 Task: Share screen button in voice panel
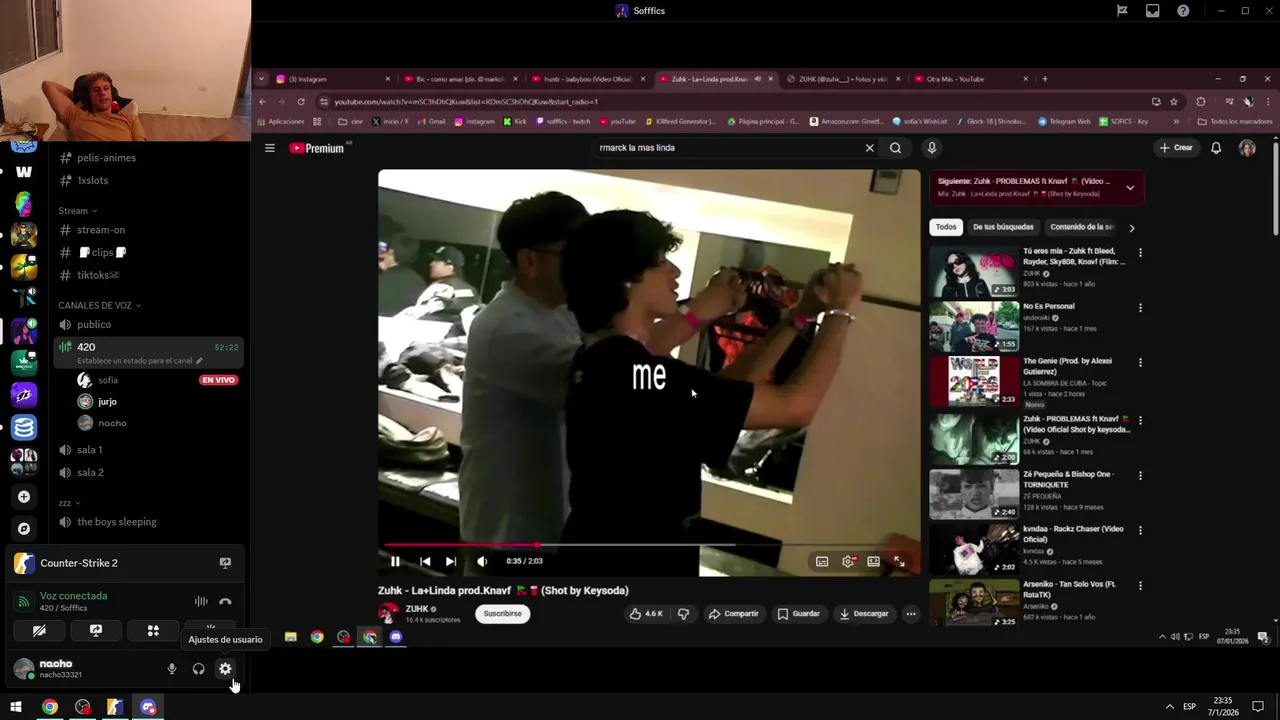click(x=96, y=631)
